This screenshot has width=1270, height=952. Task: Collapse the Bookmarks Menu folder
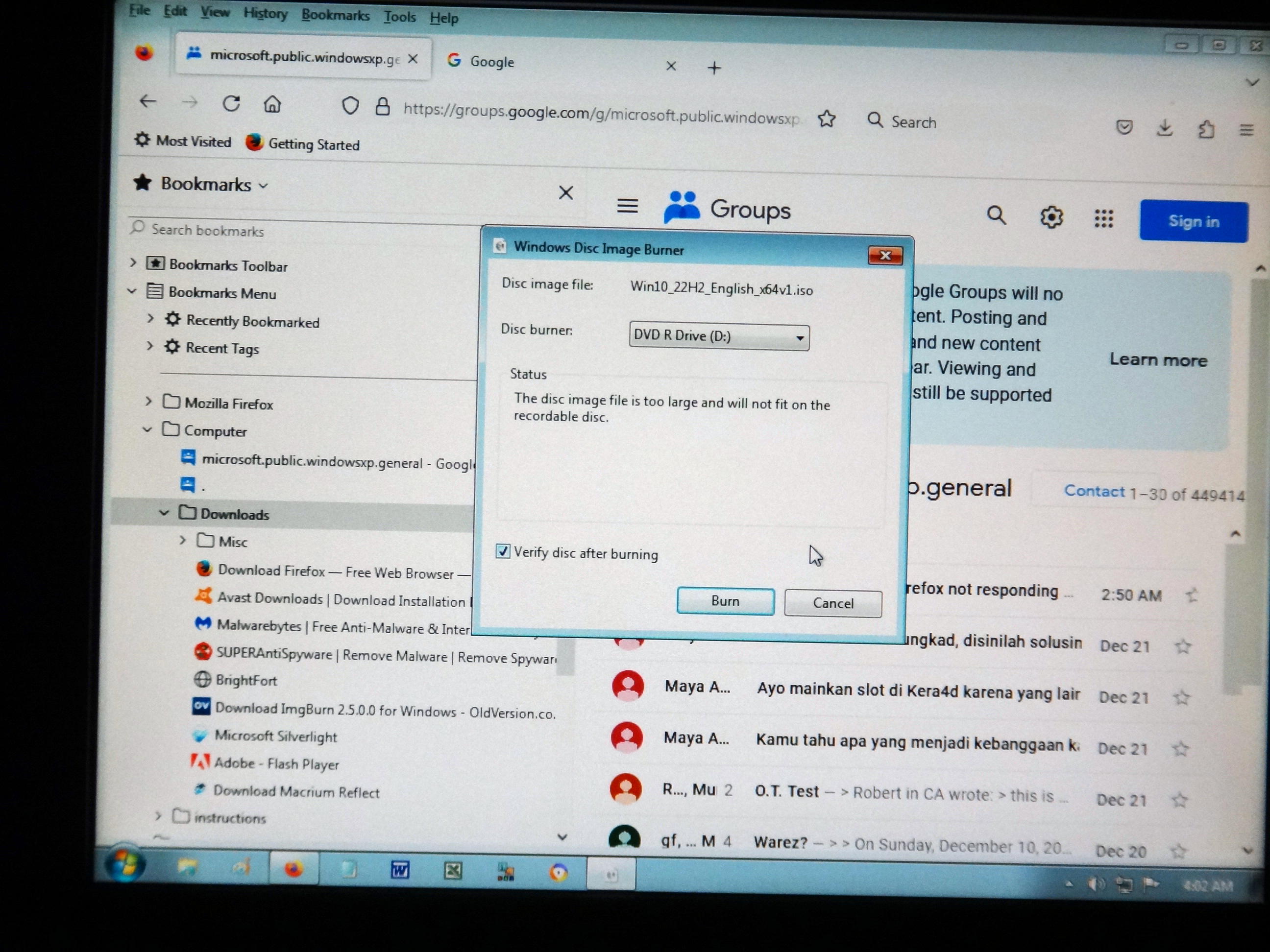pos(131,291)
